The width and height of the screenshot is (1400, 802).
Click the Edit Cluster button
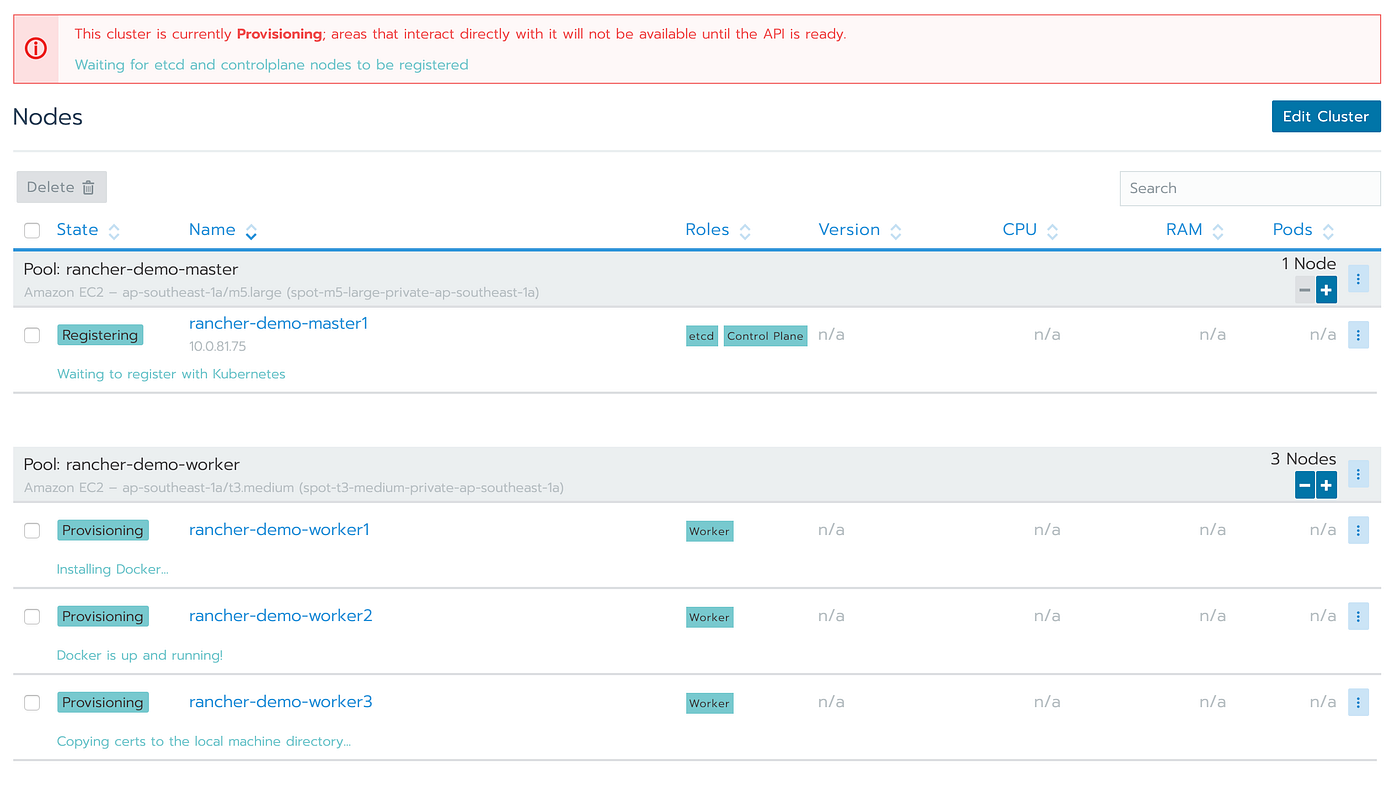click(1326, 116)
